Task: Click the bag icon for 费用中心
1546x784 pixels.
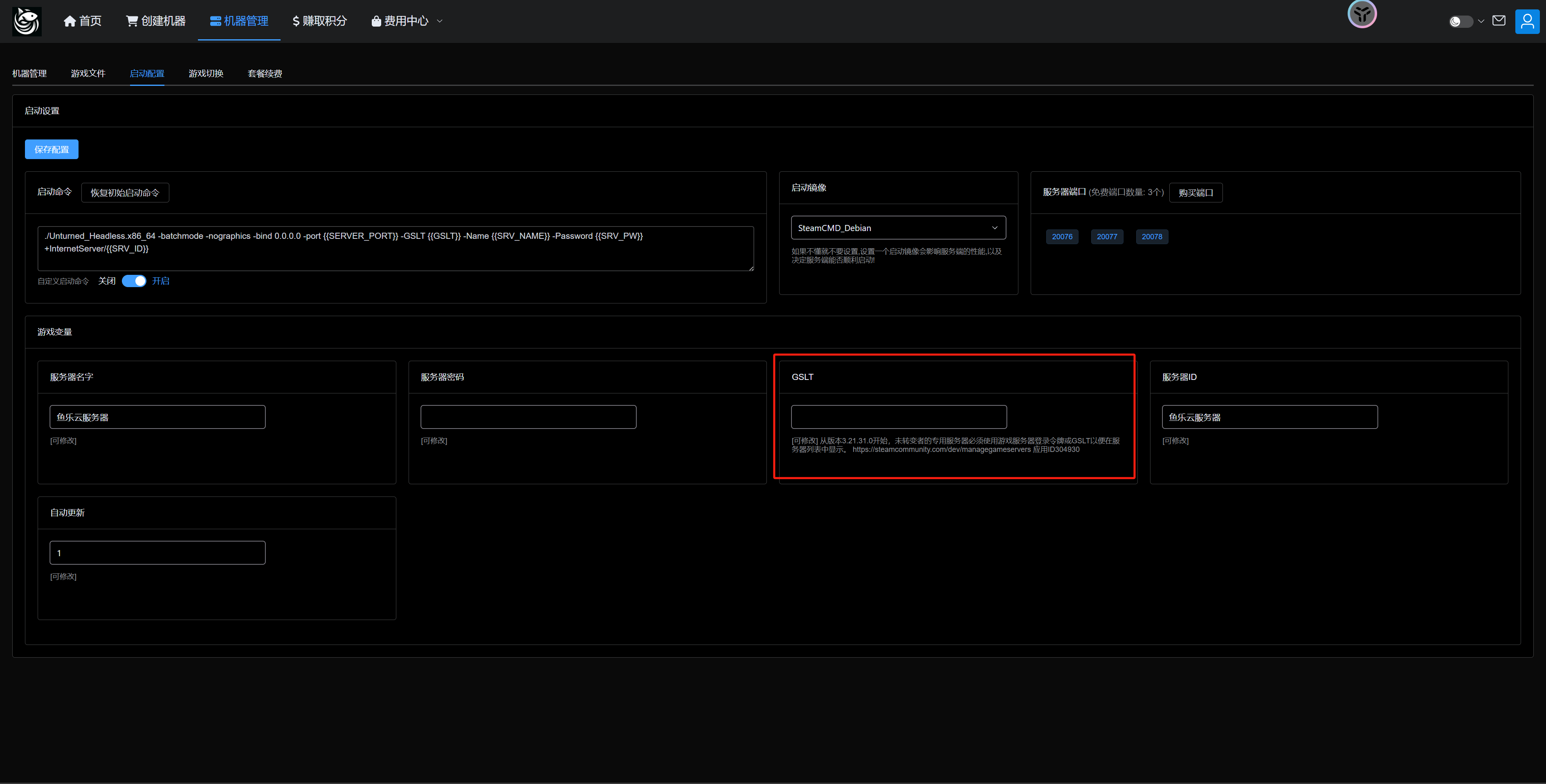Action: [x=376, y=22]
